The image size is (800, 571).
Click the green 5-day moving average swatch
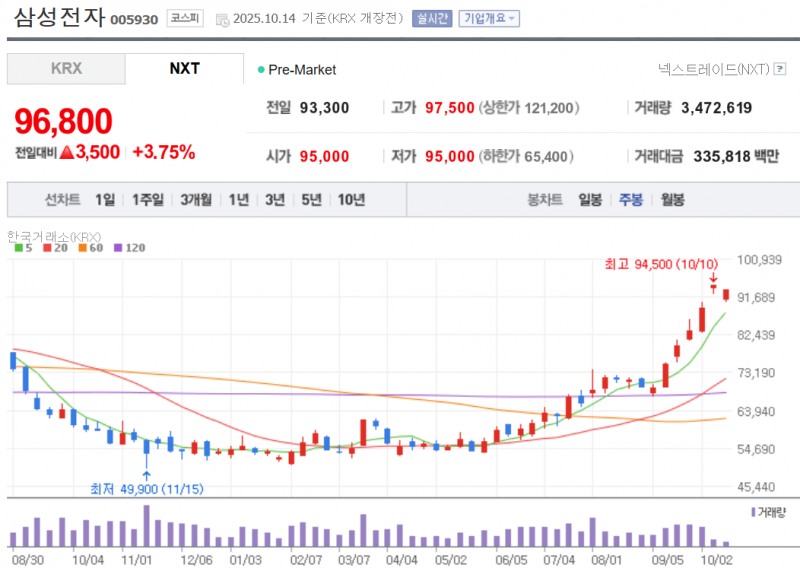click(x=17, y=247)
